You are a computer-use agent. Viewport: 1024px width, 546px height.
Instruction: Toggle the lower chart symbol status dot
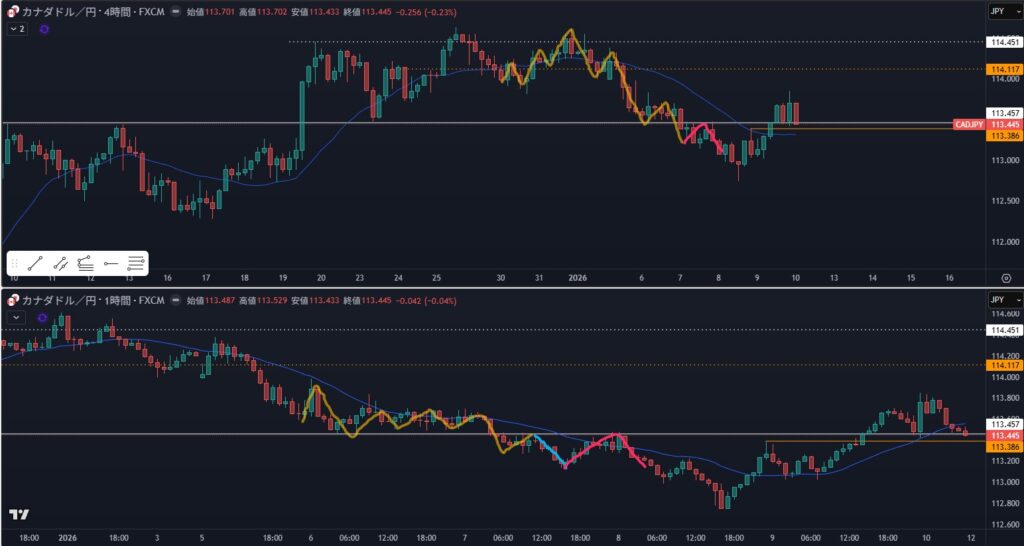click(x=176, y=300)
